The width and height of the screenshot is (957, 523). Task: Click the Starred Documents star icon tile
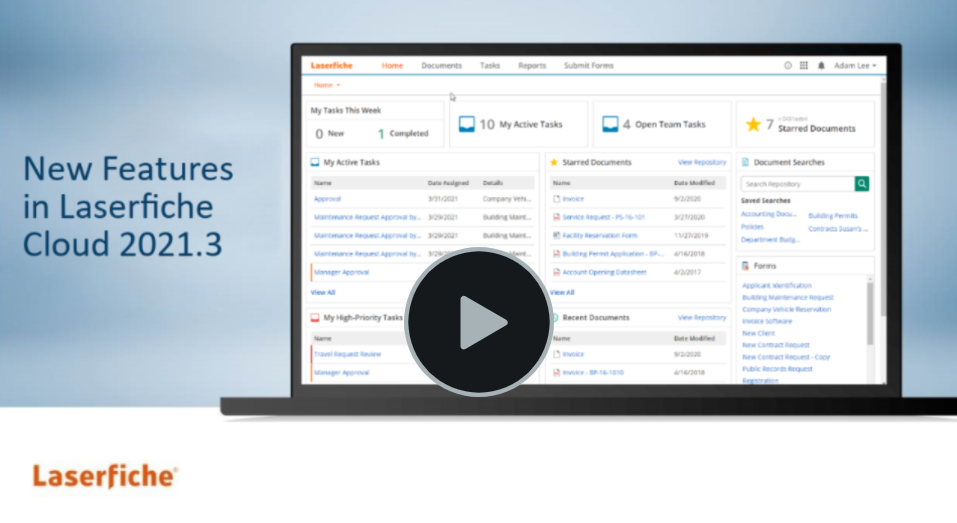coord(753,124)
